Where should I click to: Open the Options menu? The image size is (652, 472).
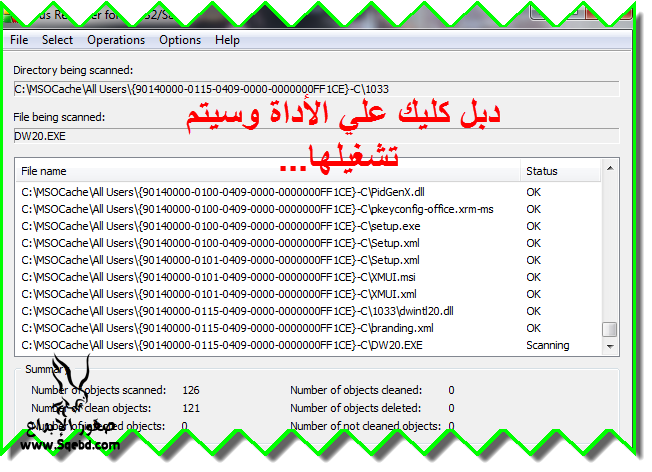tap(180, 40)
